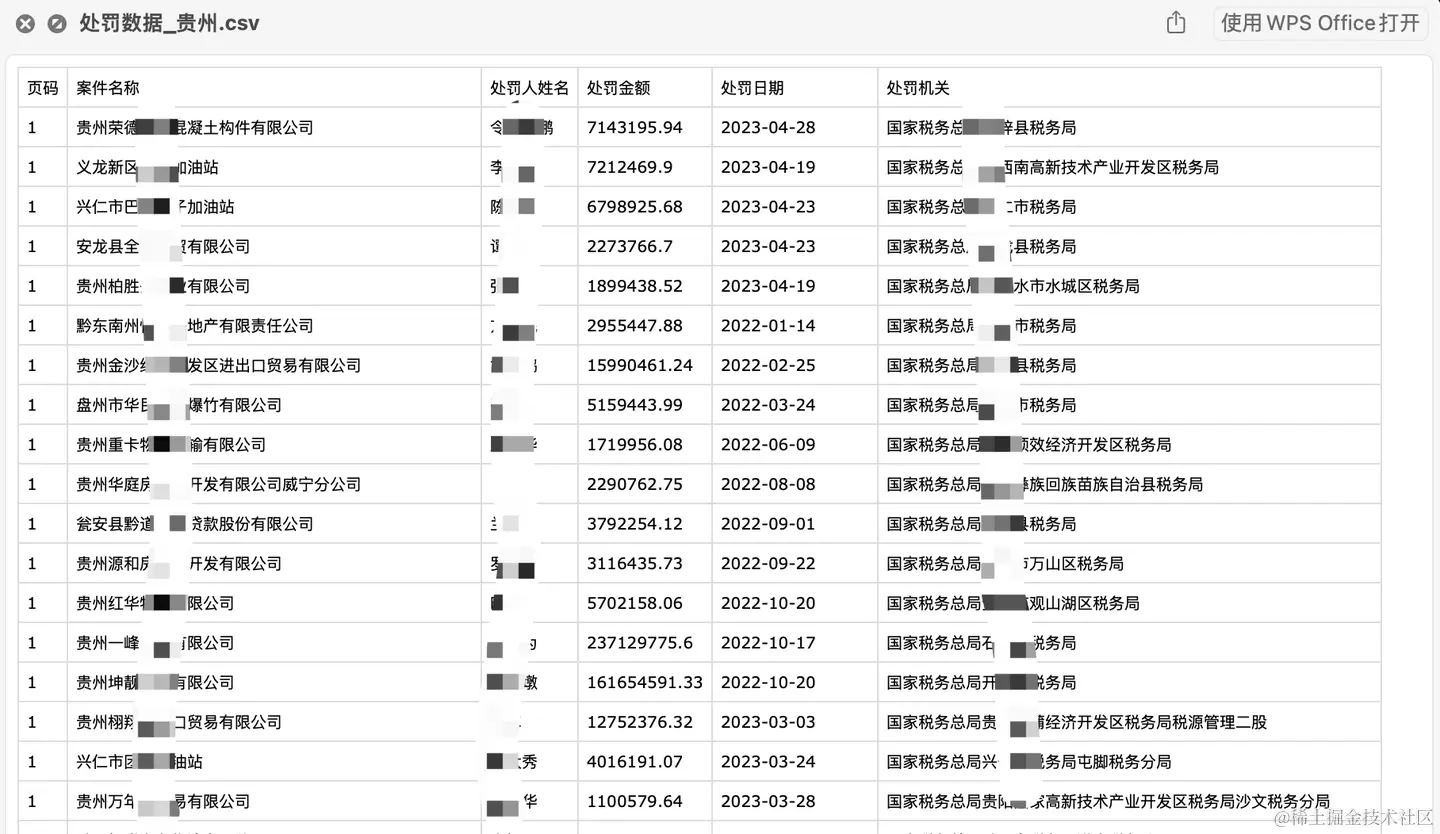The width and height of the screenshot is (1440, 834).
Task: Click amount cell 161654591.33
Action: (645, 682)
